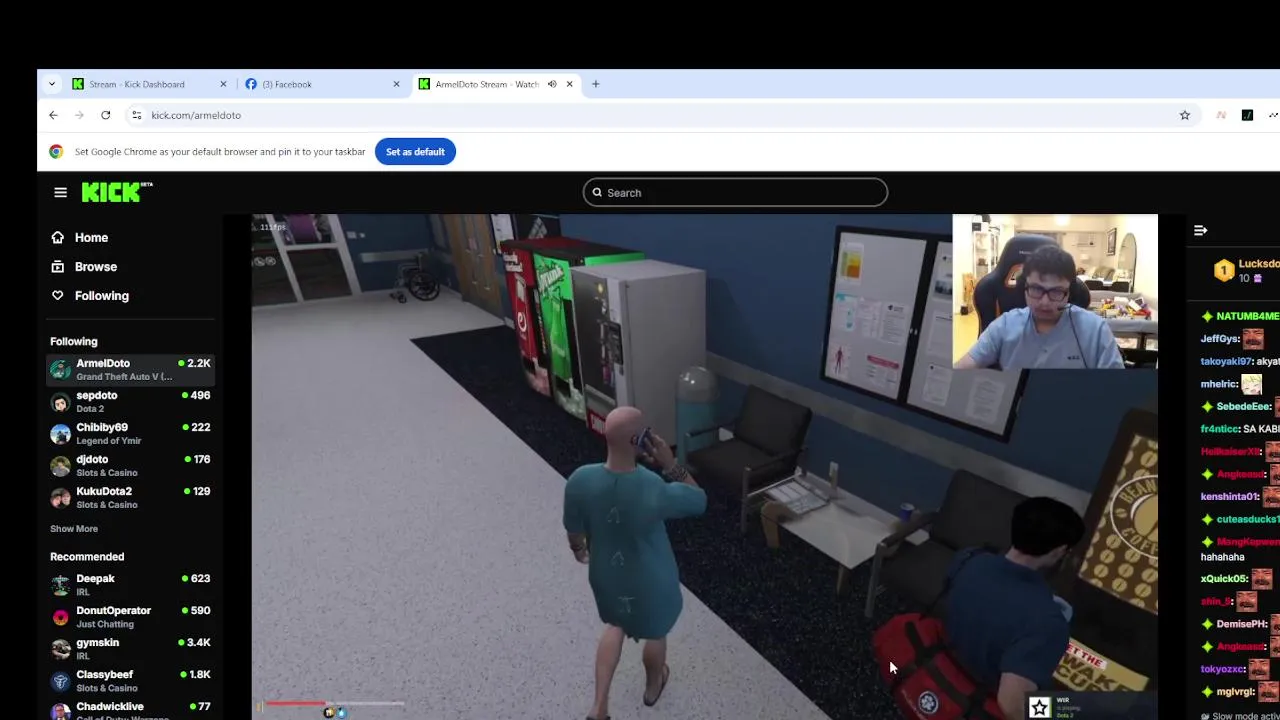Reload the page
The height and width of the screenshot is (720, 1280).
pos(105,116)
